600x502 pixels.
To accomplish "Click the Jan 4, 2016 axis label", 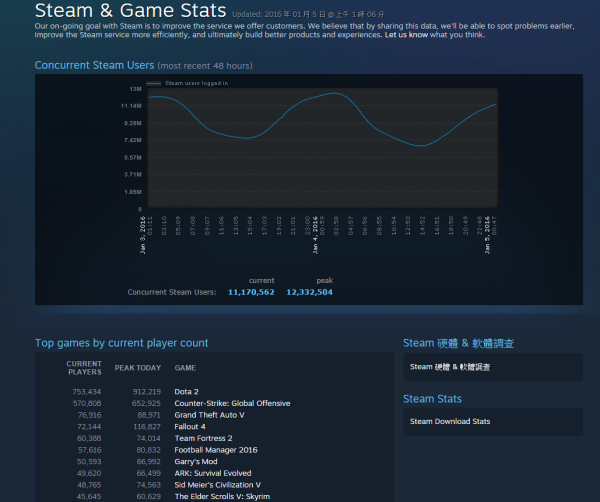I will (315, 235).
